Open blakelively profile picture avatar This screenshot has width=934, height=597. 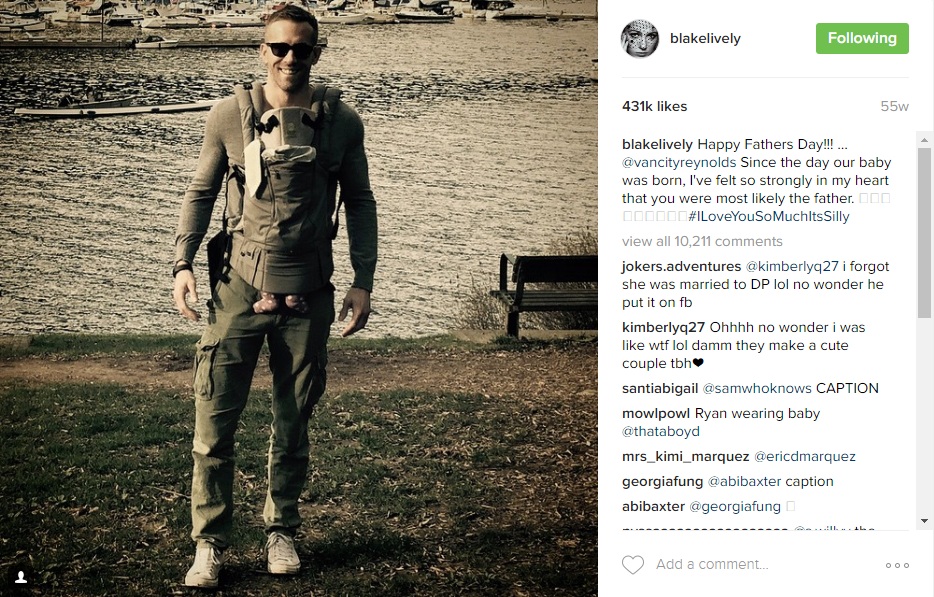pyautogui.click(x=640, y=39)
